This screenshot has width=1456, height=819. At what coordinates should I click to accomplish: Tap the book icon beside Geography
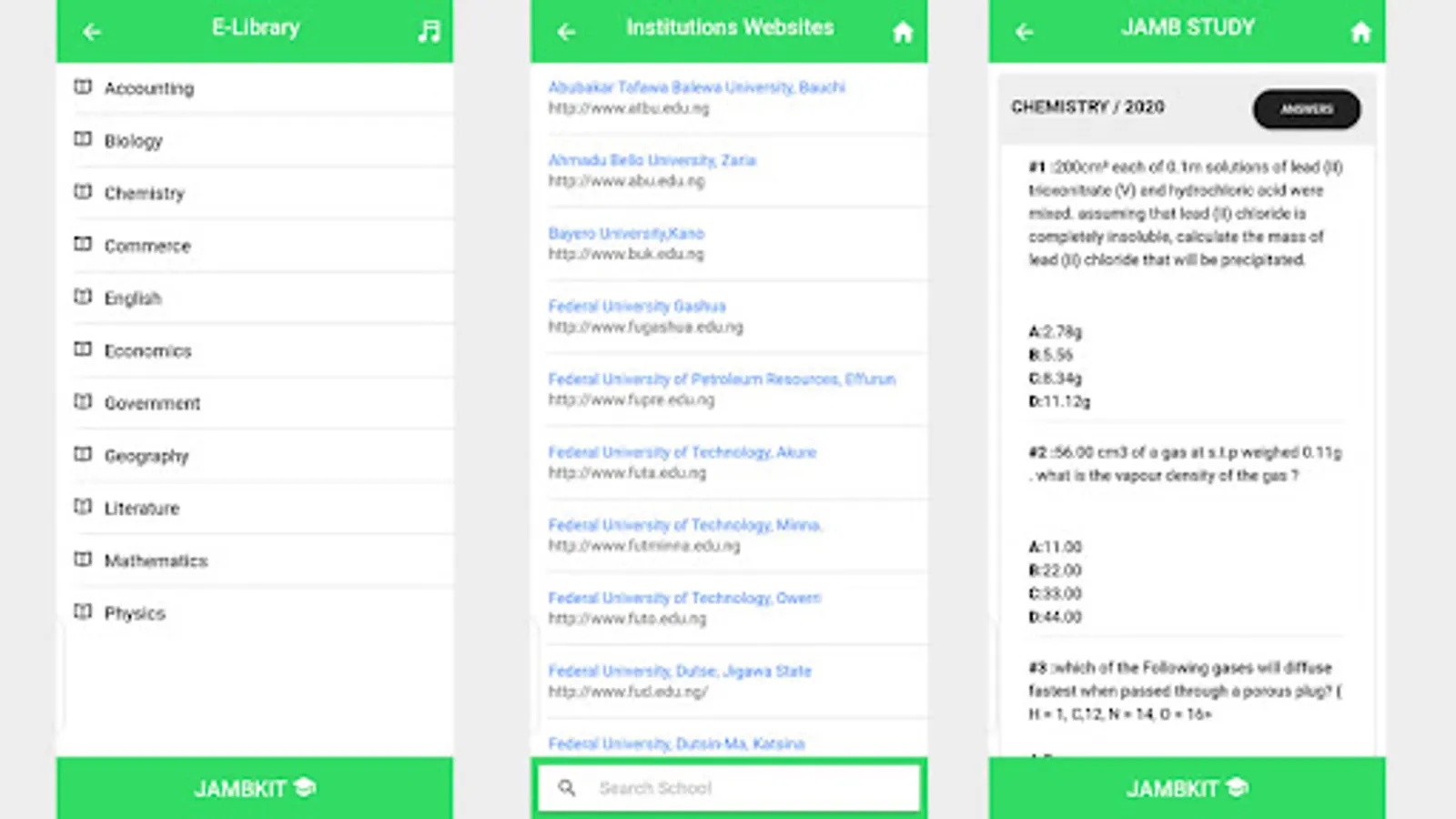point(83,454)
